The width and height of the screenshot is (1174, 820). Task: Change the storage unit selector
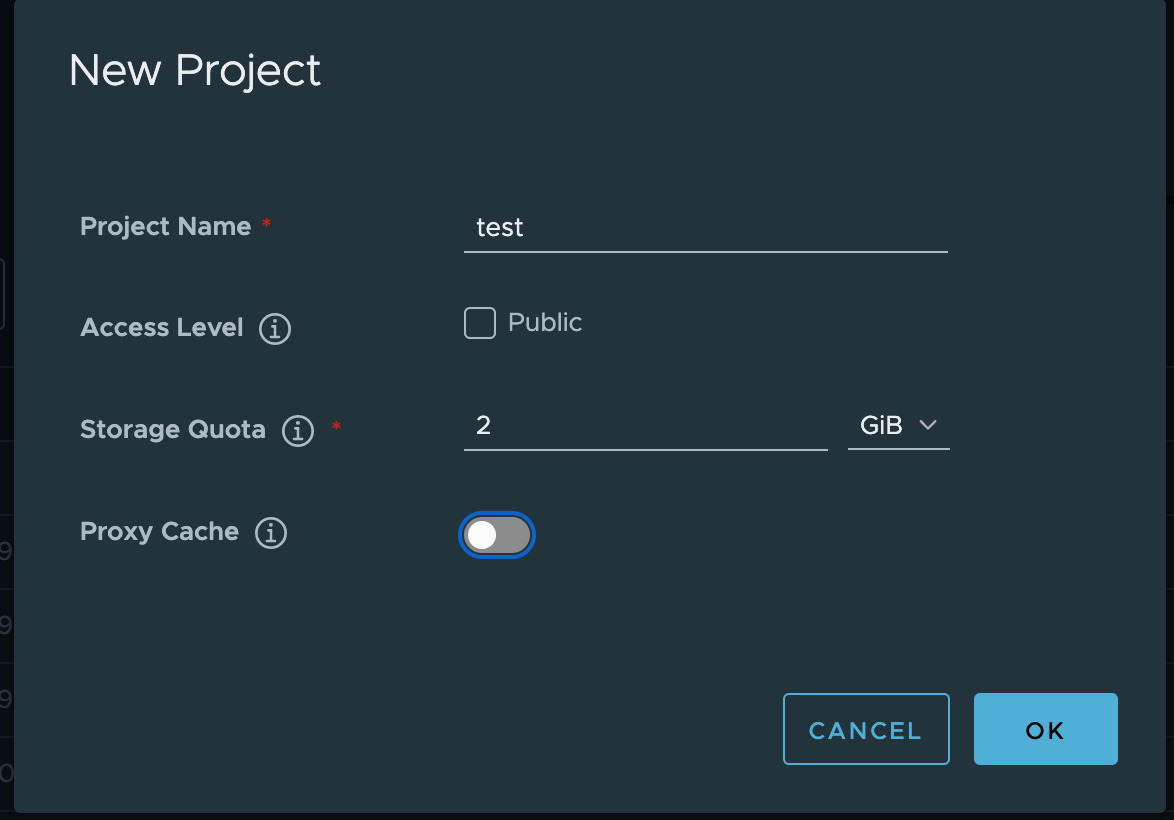tap(898, 425)
